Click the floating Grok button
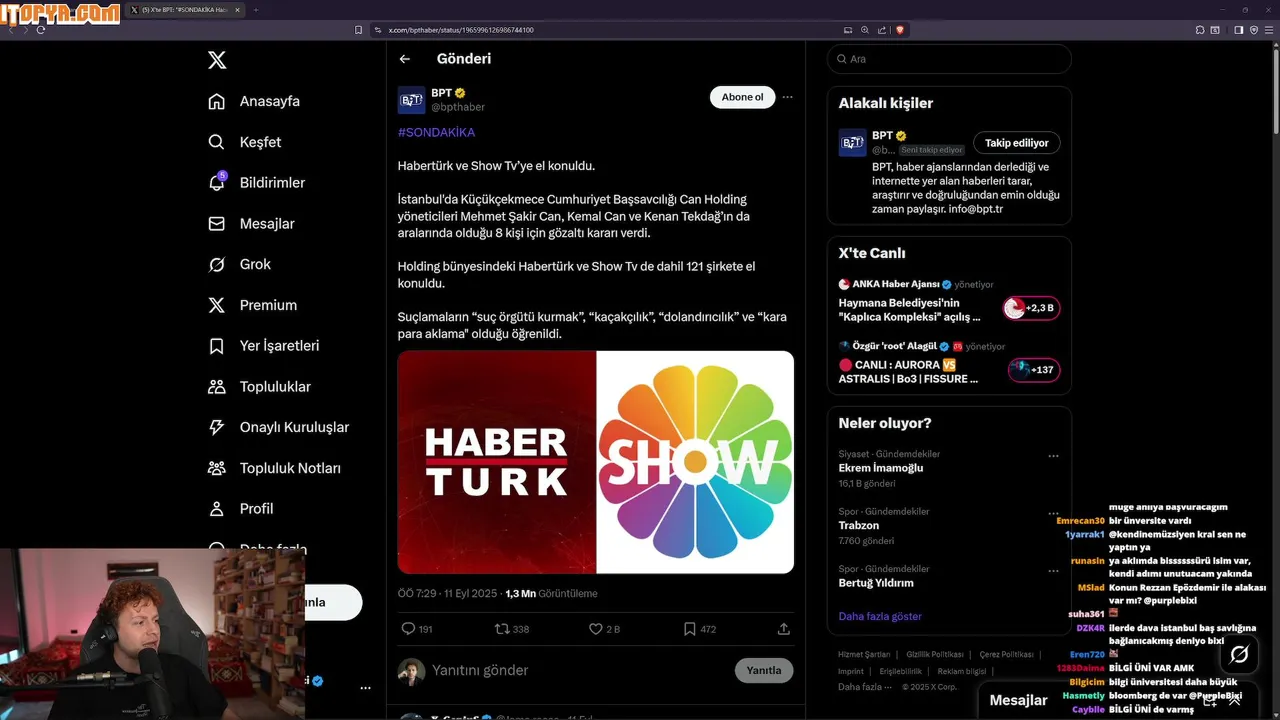Image resolution: width=1280 pixels, height=720 pixels. [1239, 655]
